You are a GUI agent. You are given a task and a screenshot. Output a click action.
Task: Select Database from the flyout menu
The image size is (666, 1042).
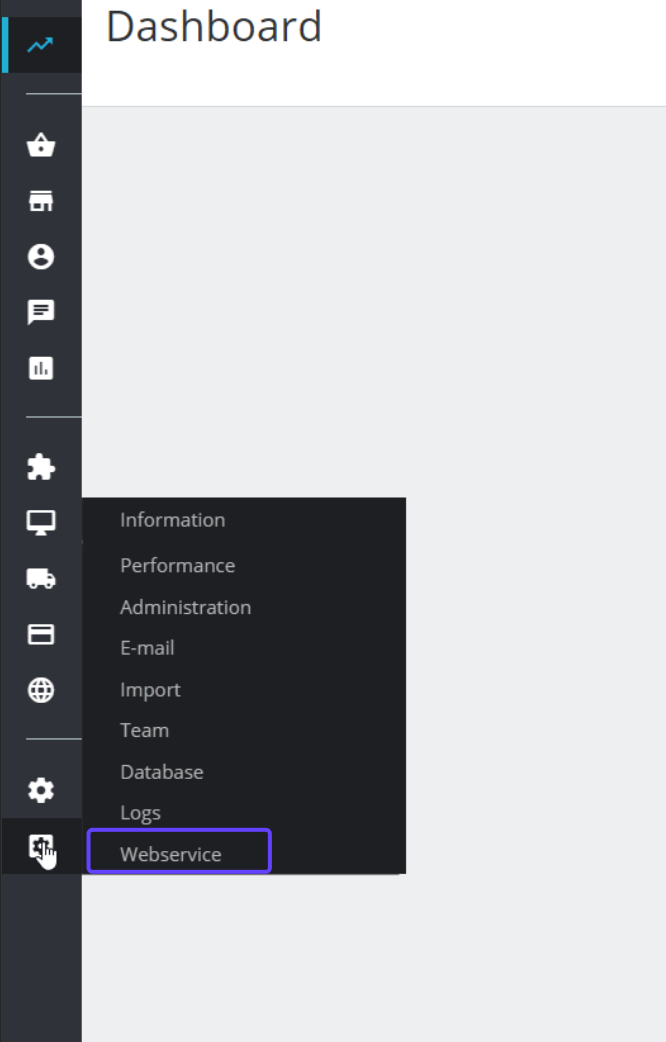tap(161, 771)
